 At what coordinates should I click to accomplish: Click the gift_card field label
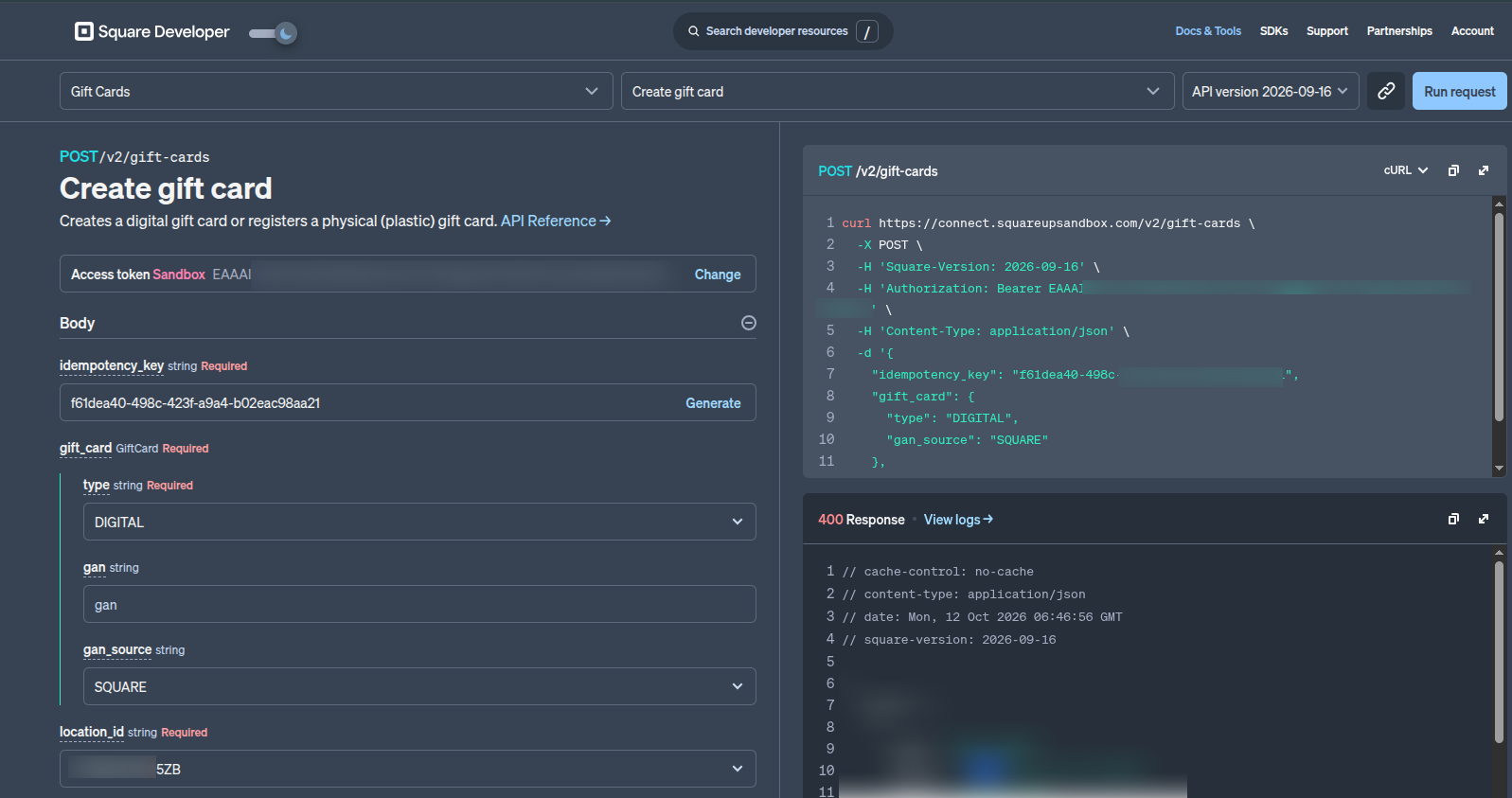(85, 448)
